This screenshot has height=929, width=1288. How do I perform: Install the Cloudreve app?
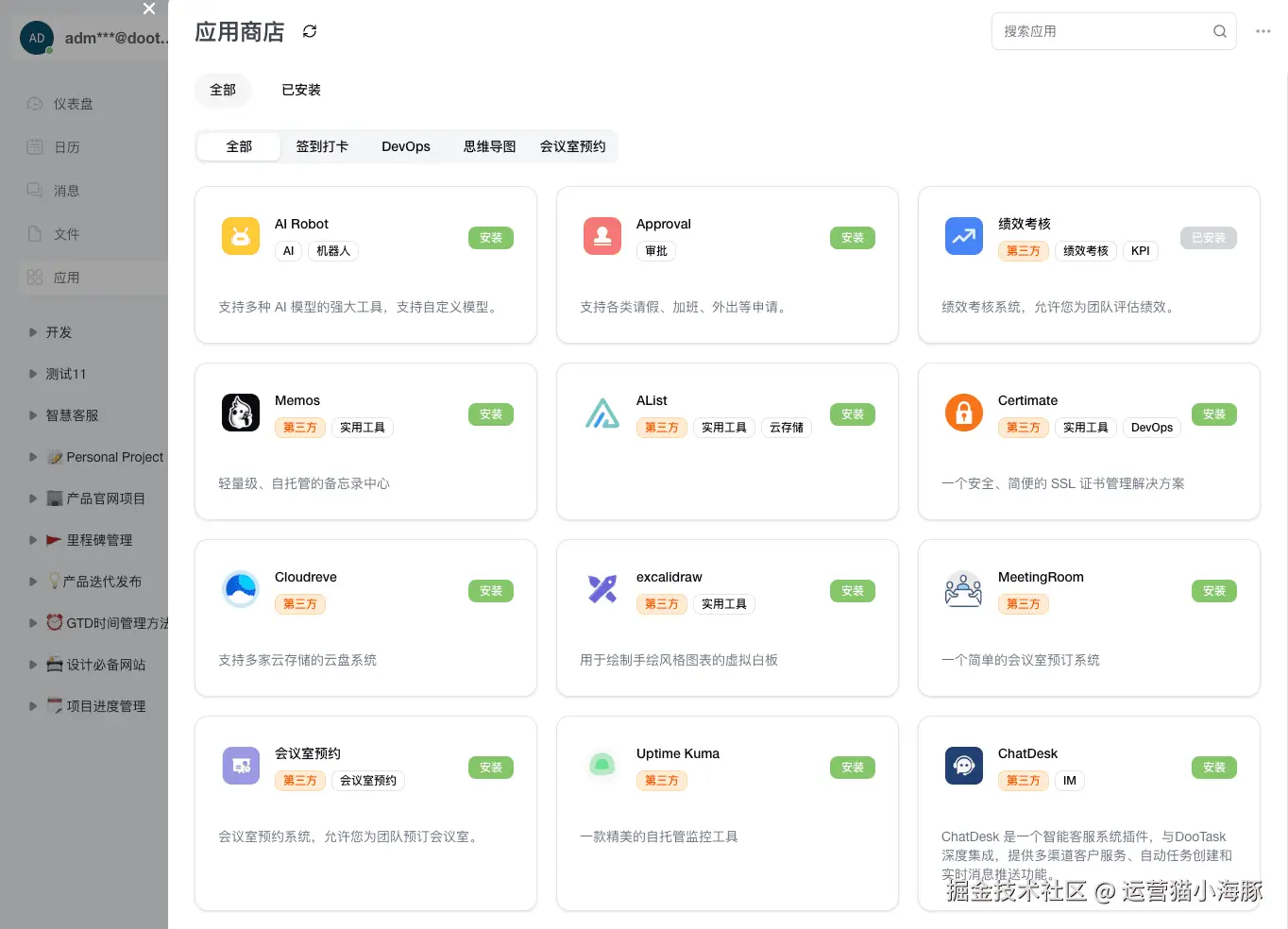pyautogui.click(x=491, y=591)
